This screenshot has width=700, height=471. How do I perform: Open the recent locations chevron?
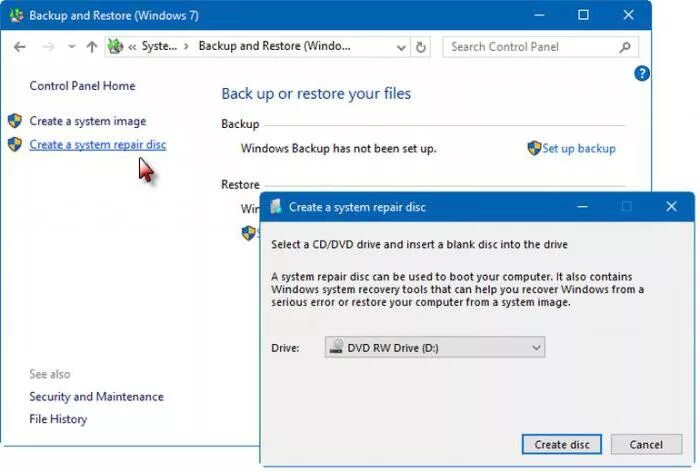pos(71,46)
